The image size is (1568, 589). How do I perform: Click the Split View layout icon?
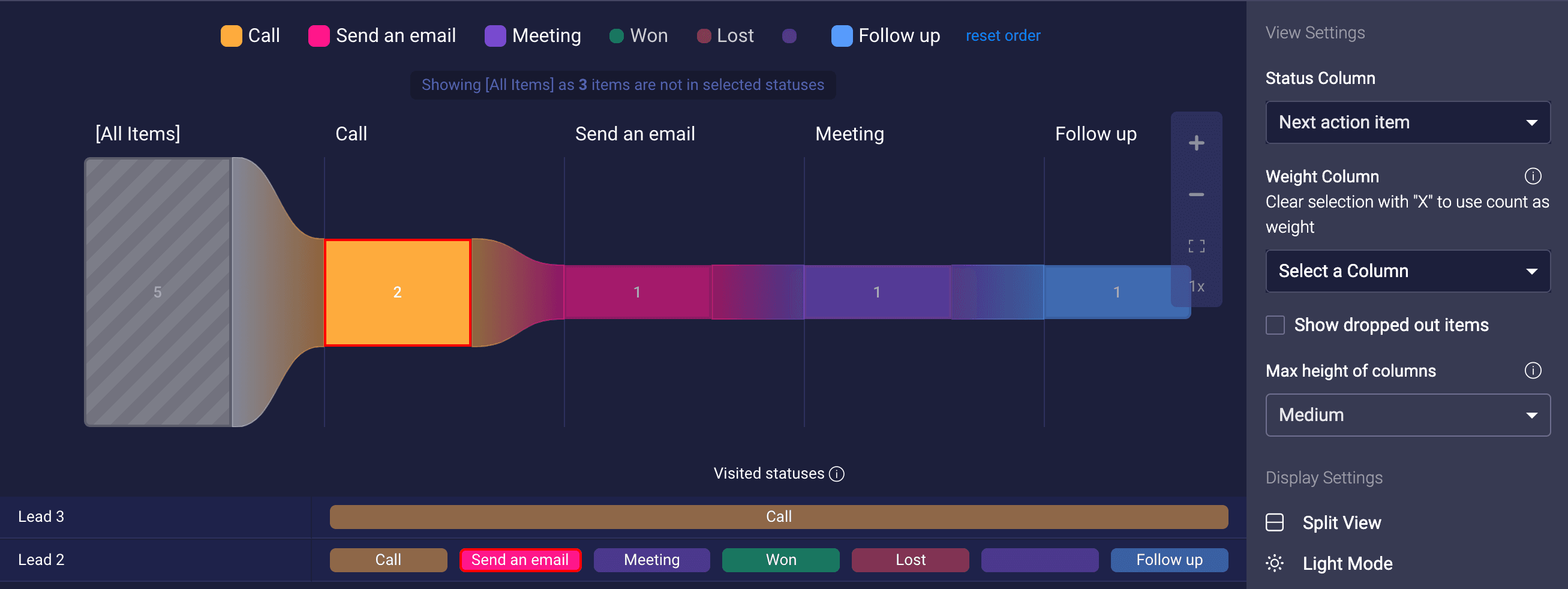[1274, 522]
